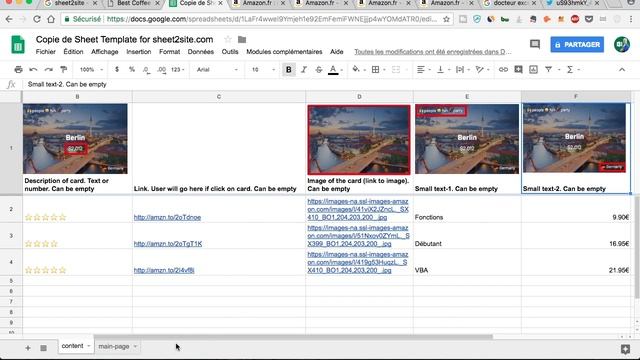Insert link toolbar icon
This screenshot has width=640, height=360.
503,70
